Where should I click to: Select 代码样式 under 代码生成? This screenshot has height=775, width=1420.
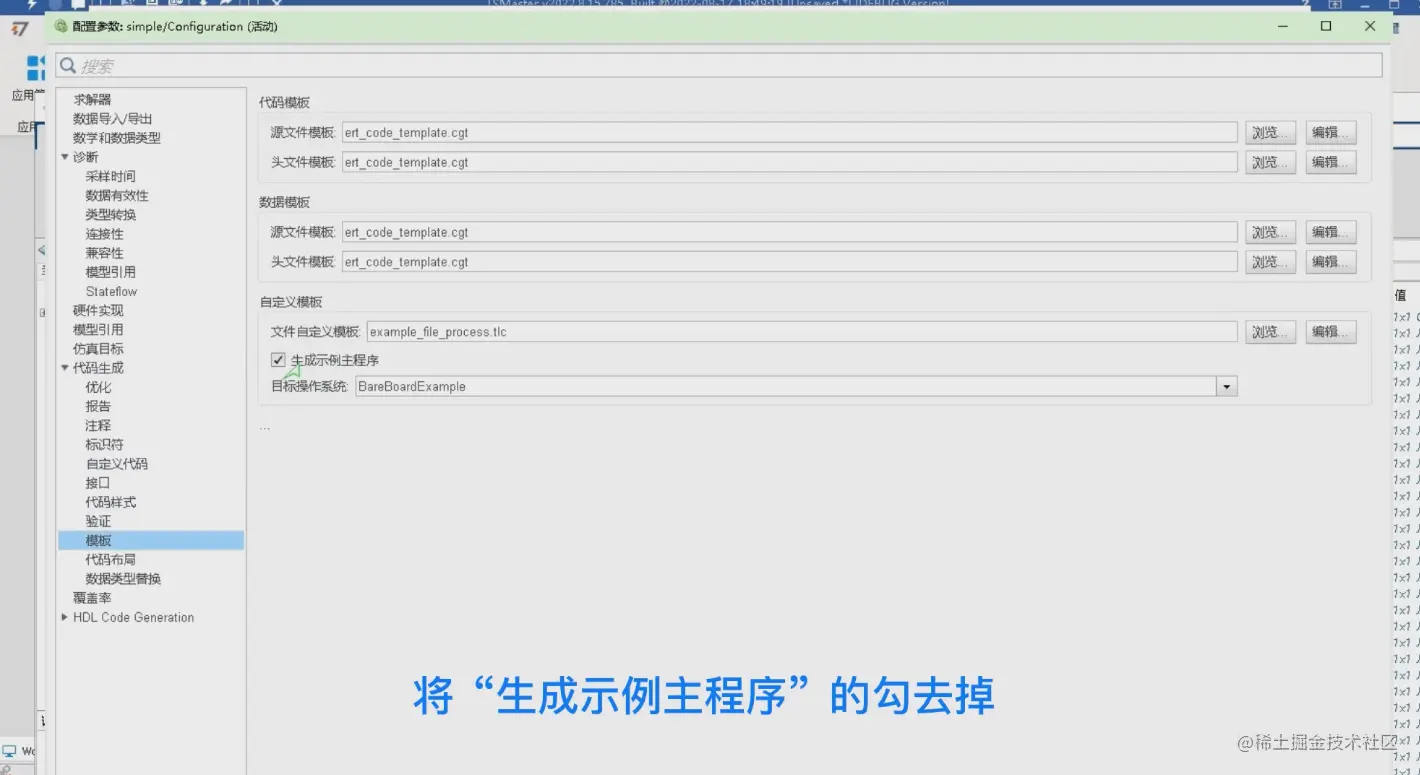coord(110,502)
